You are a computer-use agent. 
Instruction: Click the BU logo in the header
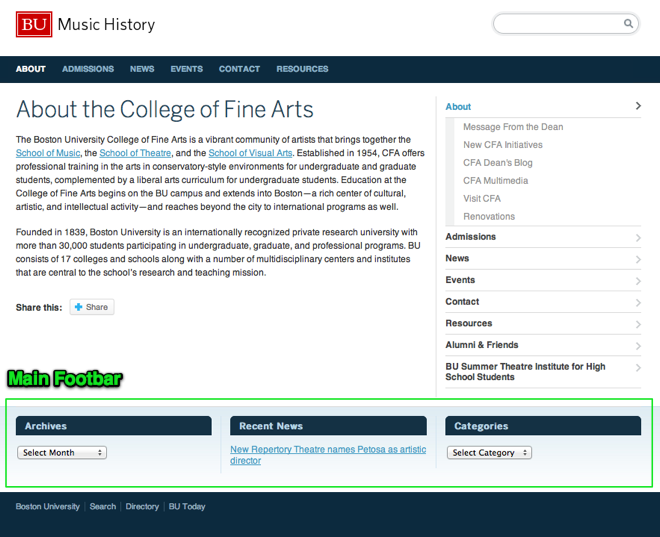click(33, 24)
